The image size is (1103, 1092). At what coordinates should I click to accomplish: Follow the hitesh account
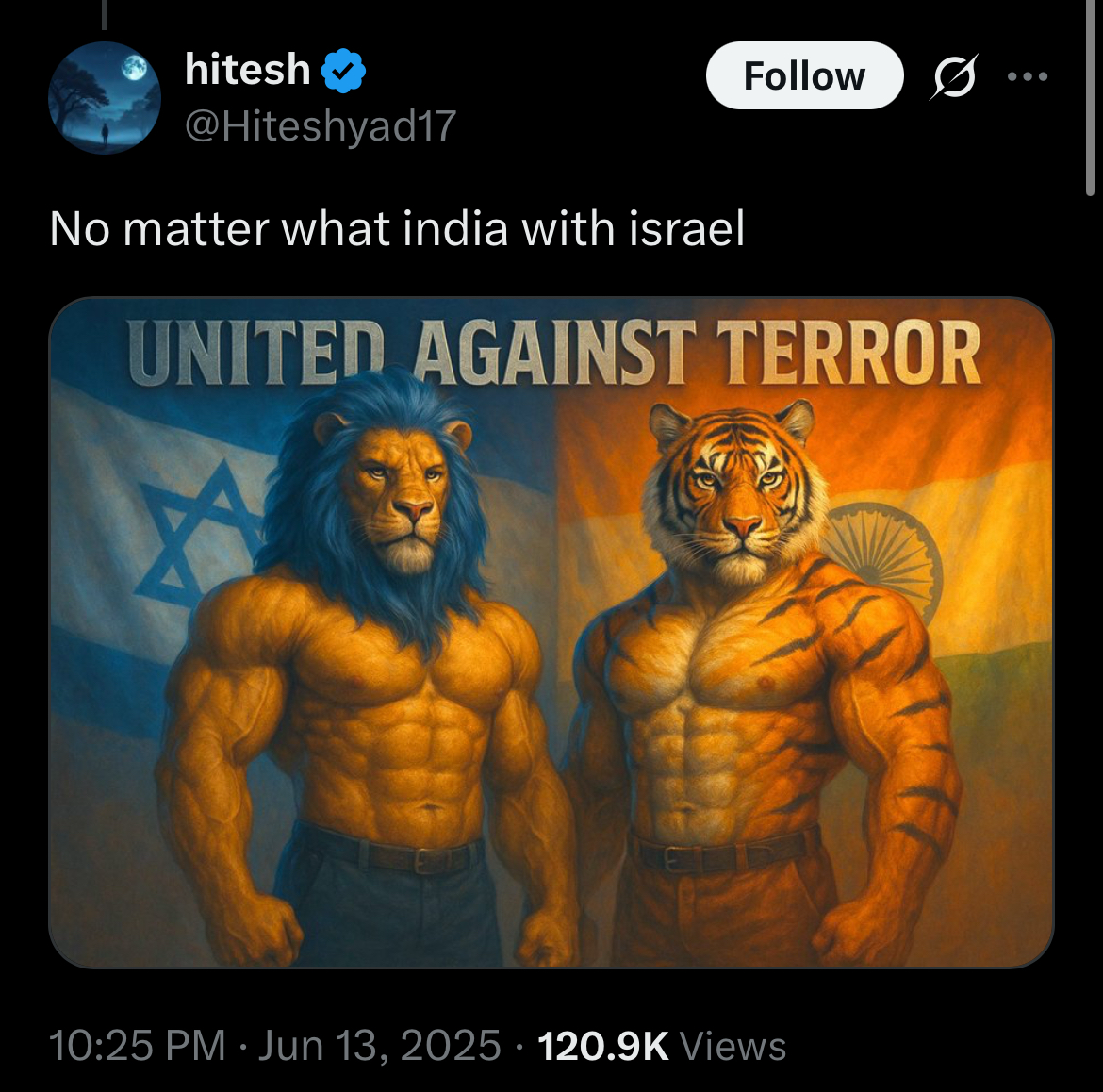click(x=804, y=75)
